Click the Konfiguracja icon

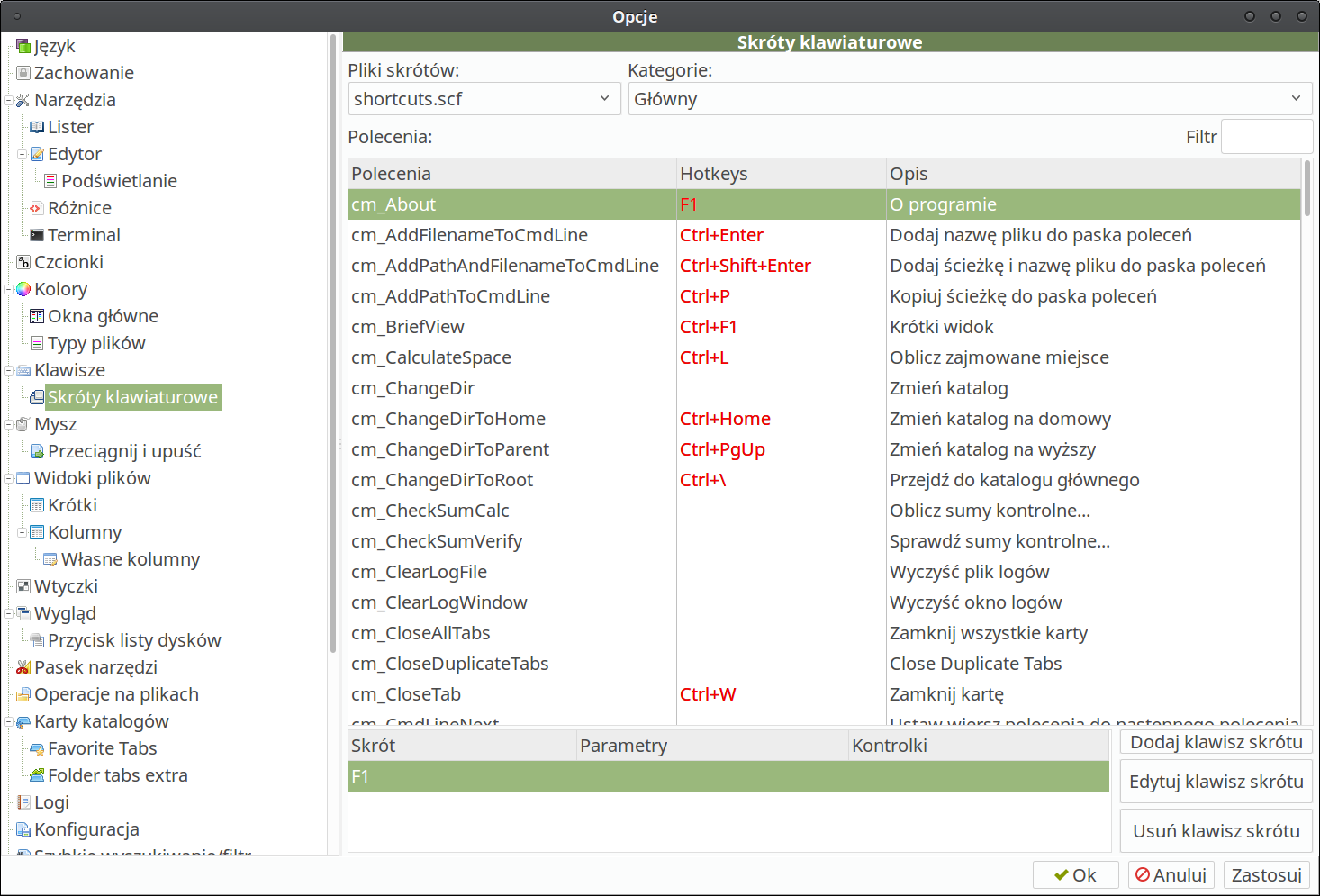[23, 829]
